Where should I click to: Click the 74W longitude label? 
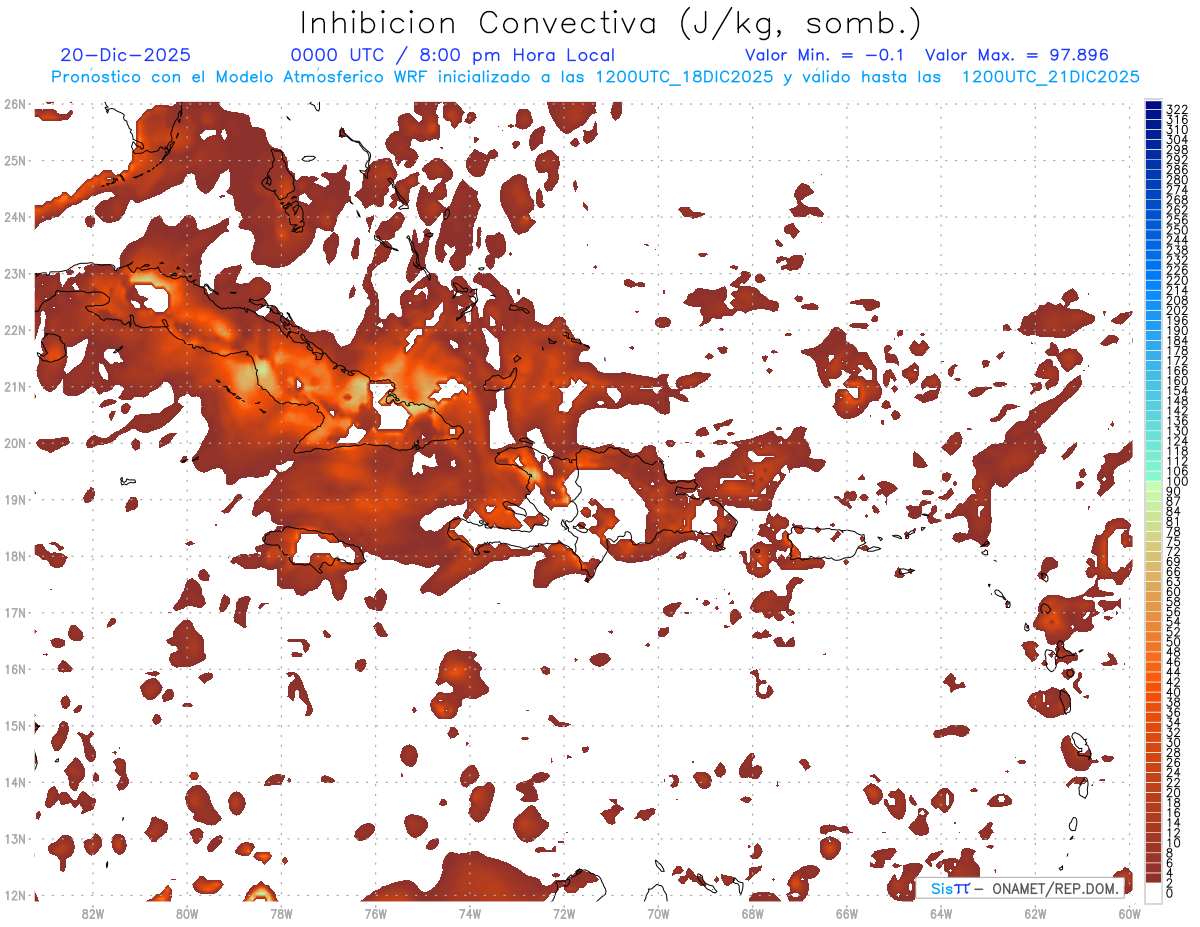[469, 913]
